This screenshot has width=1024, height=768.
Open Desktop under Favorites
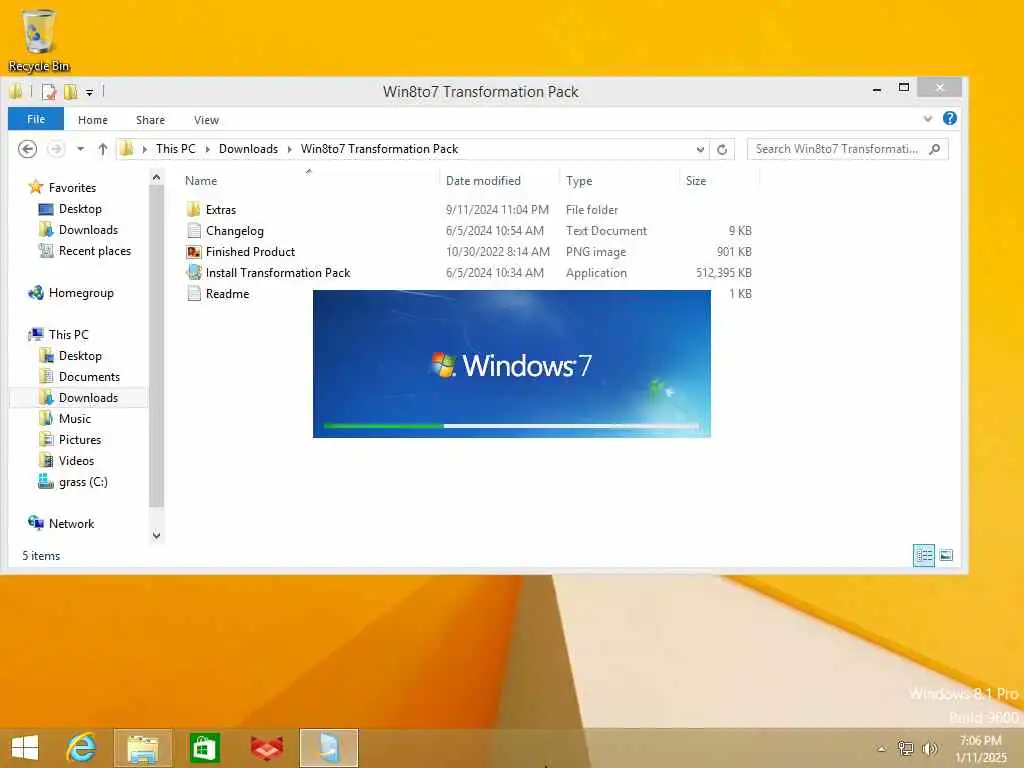[x=80, y=209]
